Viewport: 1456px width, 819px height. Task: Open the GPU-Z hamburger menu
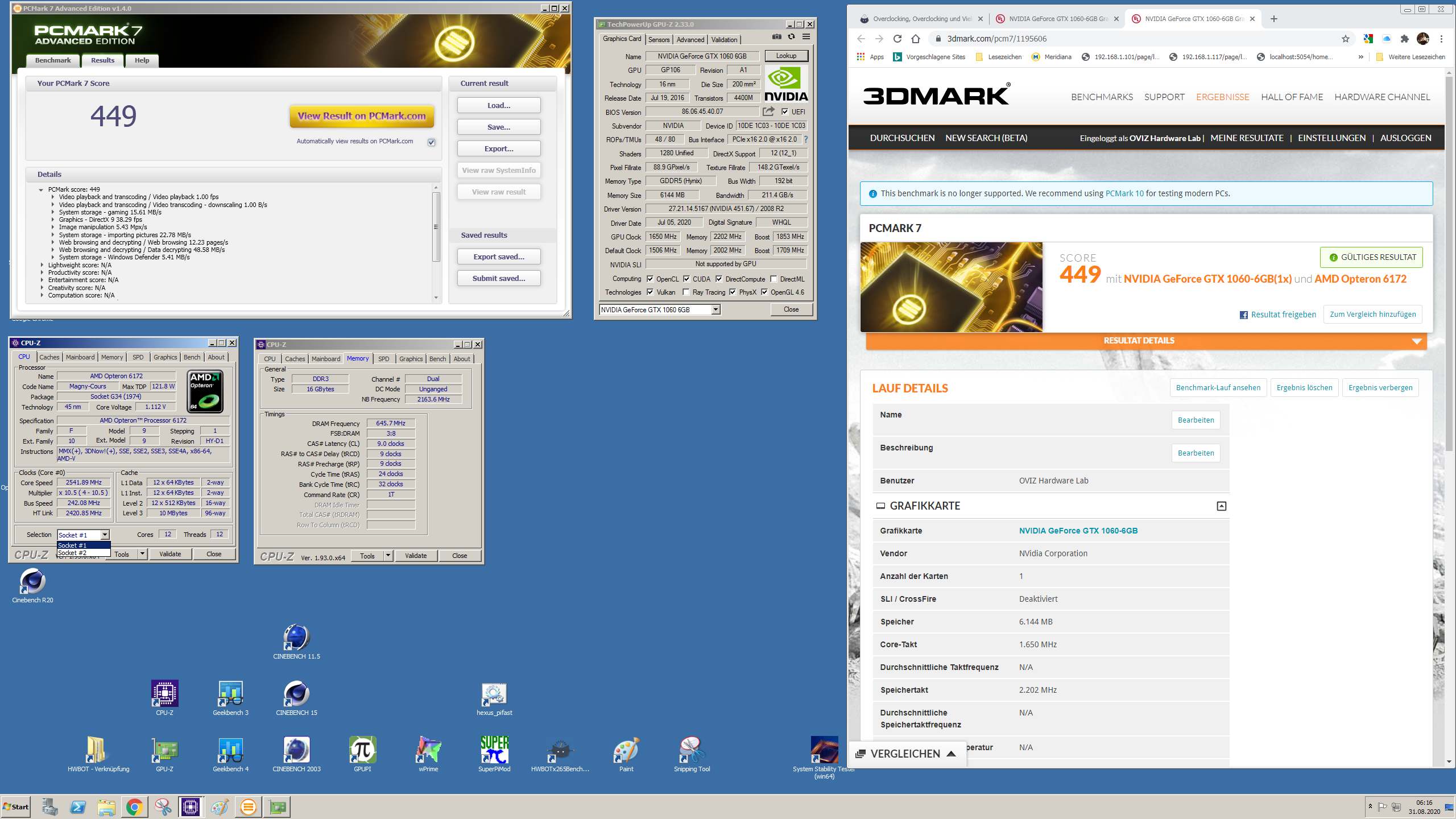tap(806, 37)
